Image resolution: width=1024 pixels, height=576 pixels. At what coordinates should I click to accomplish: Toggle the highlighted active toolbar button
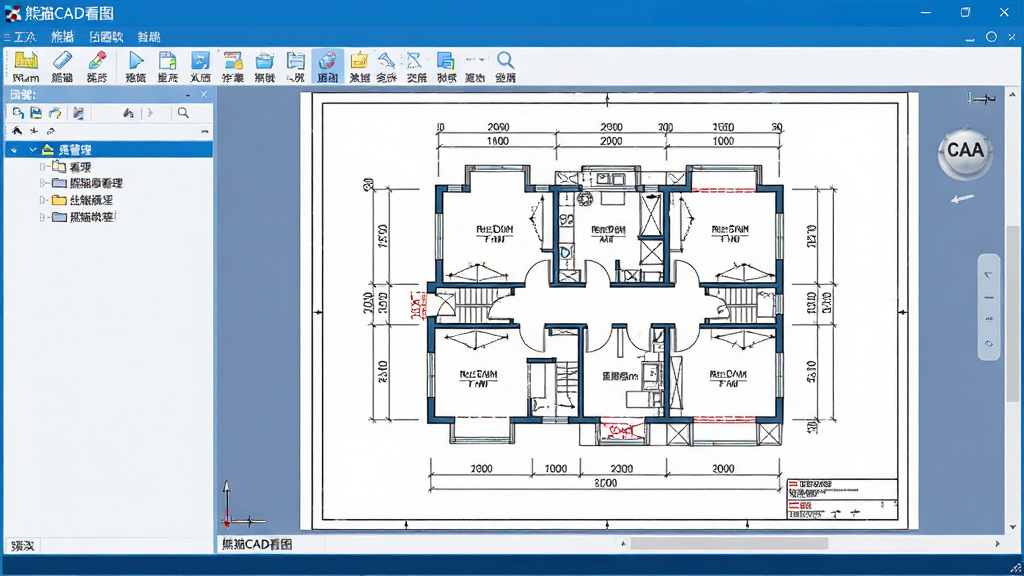tap(327, 66)
